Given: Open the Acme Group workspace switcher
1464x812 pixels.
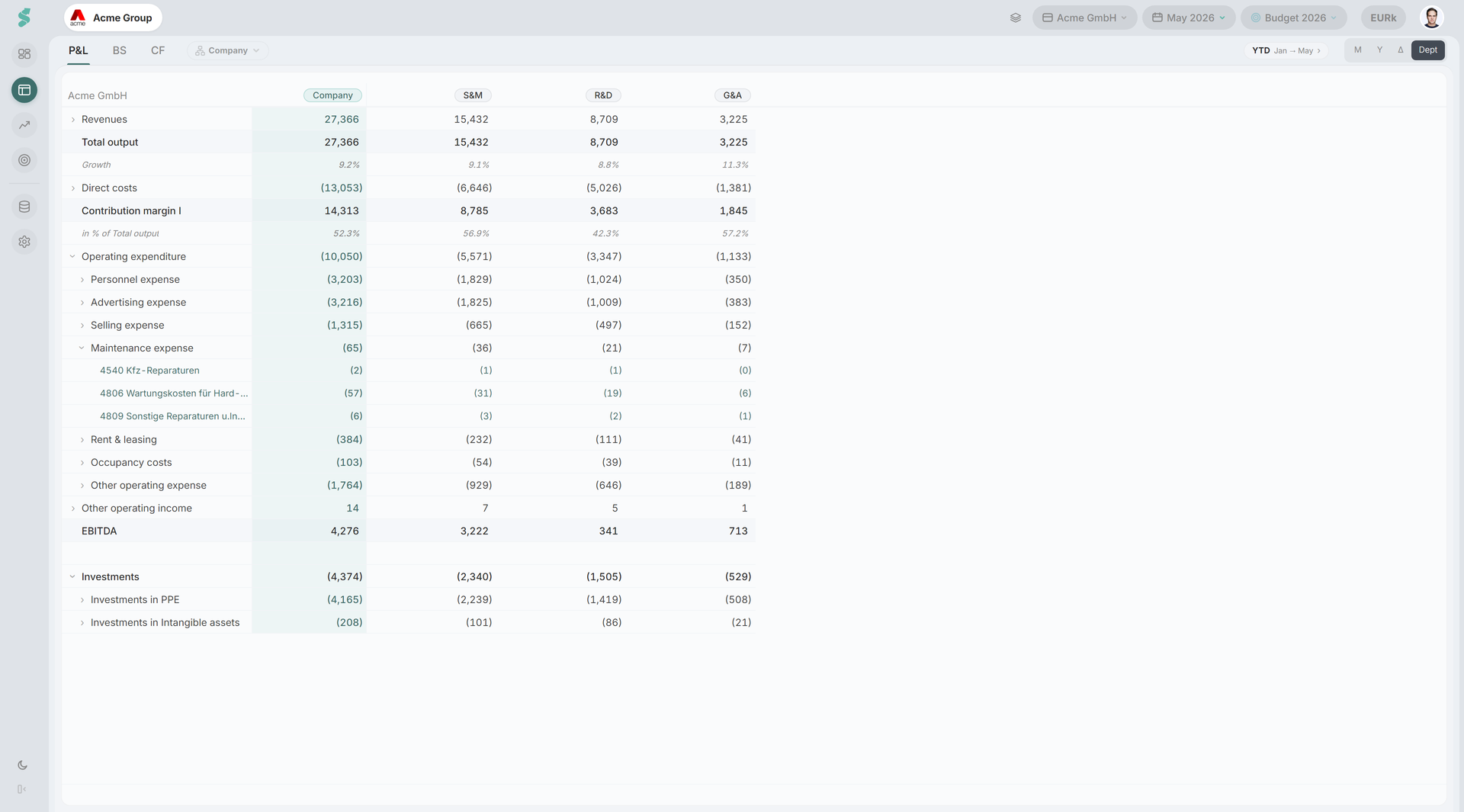Looking at the screenshot, I should 113,18.
